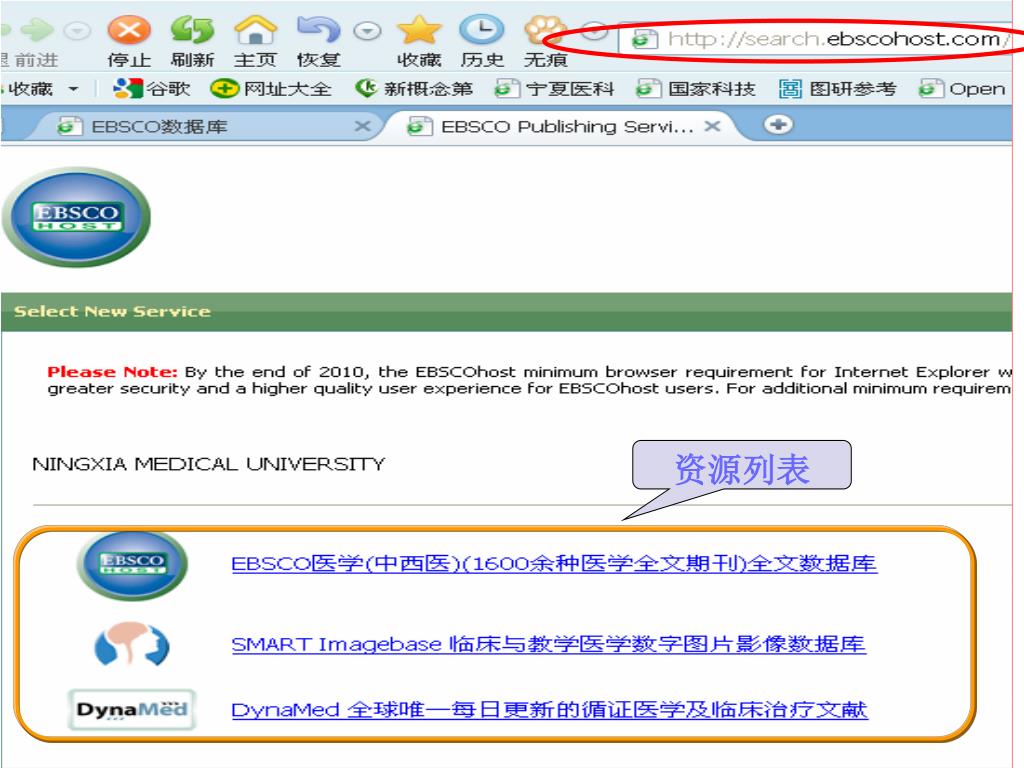Click the 谷歌 bookmark favicon
Image resolution: width=1024 pixels, height=768 pixels.
[127, 88]
